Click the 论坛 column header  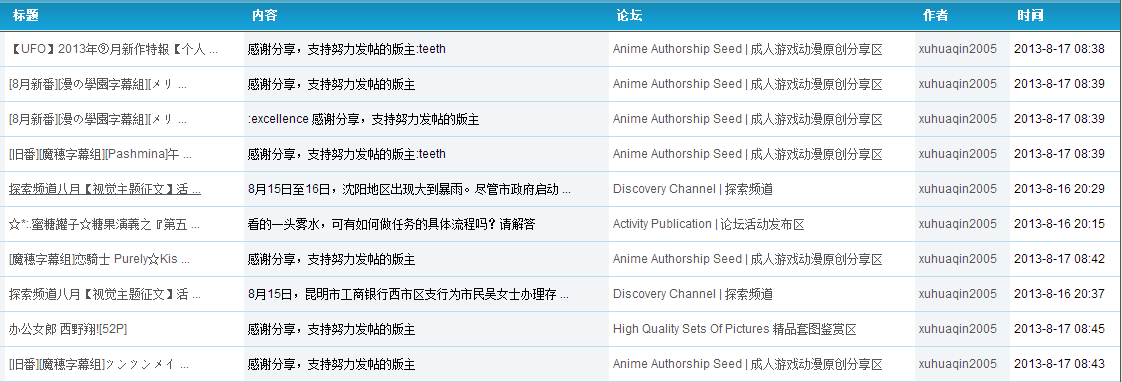[629, 16]
